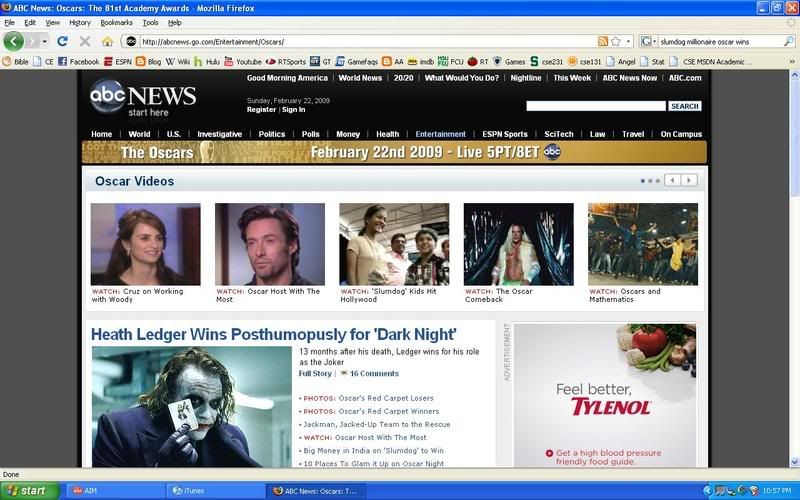Click the abc NEWS logo
Viewport: 800px width, 500px height.
pos(143,97)
